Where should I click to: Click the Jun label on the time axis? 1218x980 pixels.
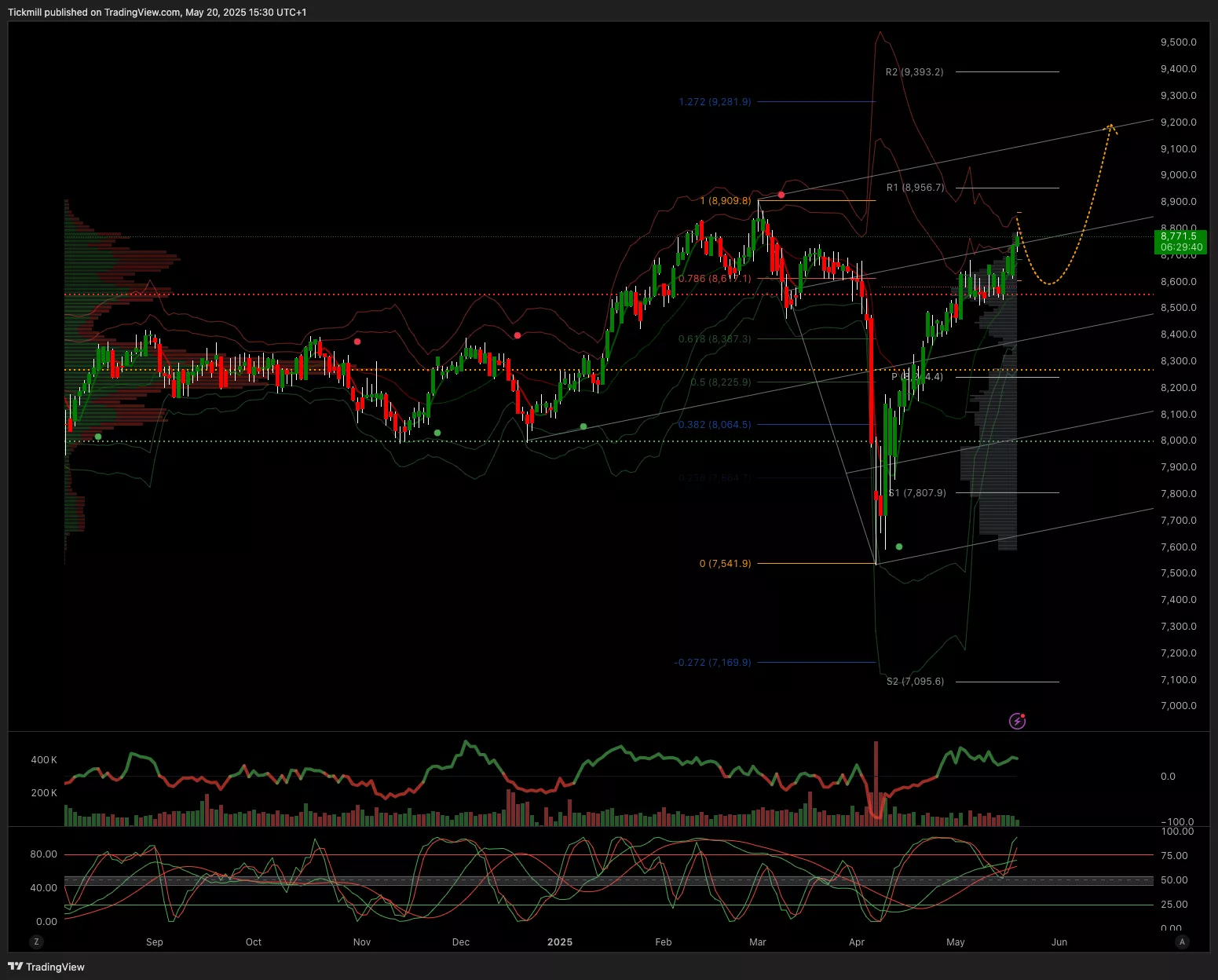coord(1059,942)
